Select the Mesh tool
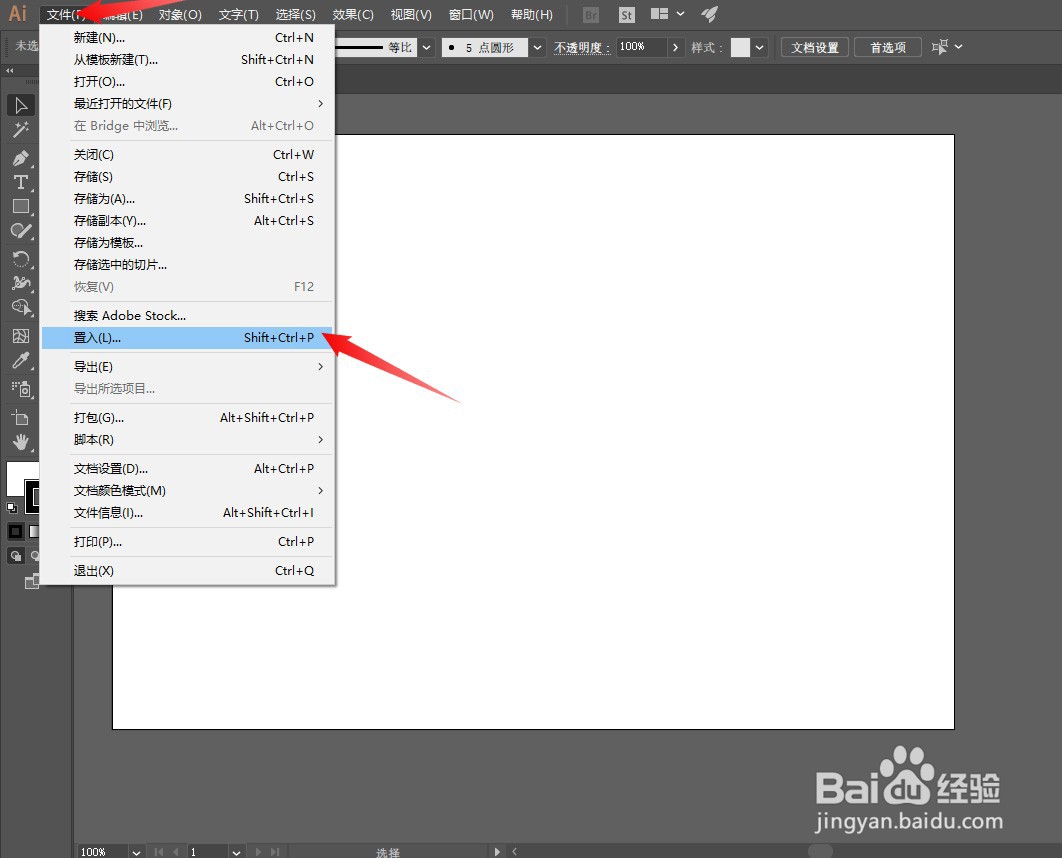The image size is (1062, 858). pos(21,336)
